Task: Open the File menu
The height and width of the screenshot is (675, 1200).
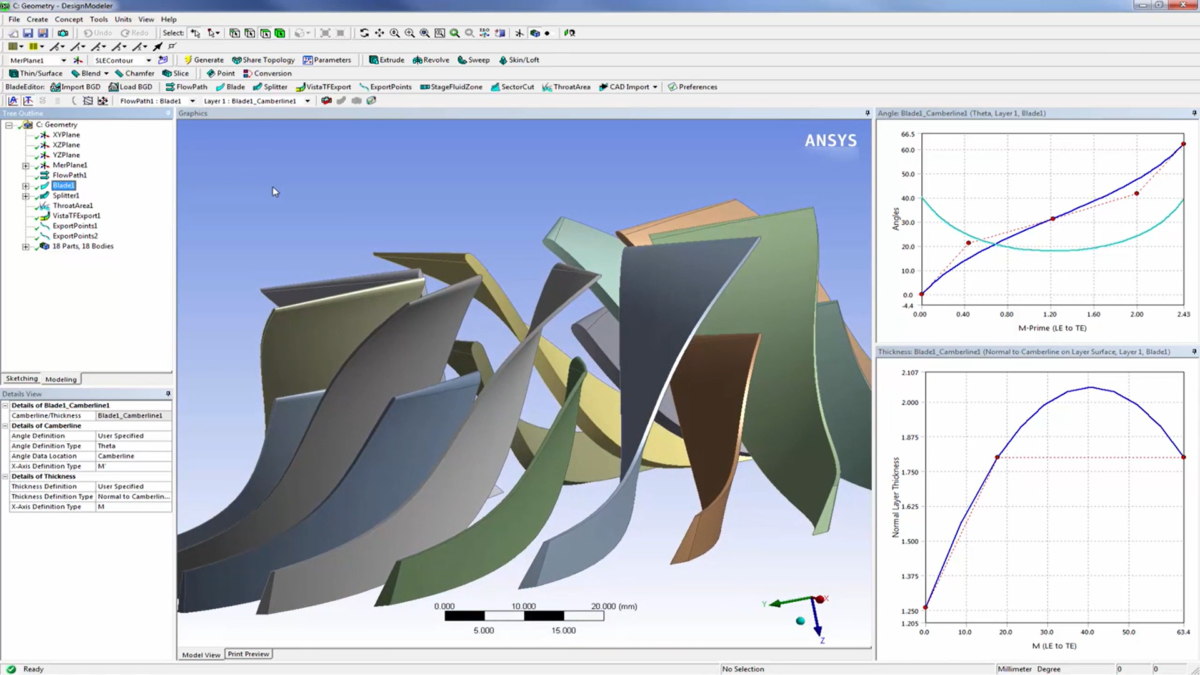Action: pyautogui.click(x=14, y=19)
